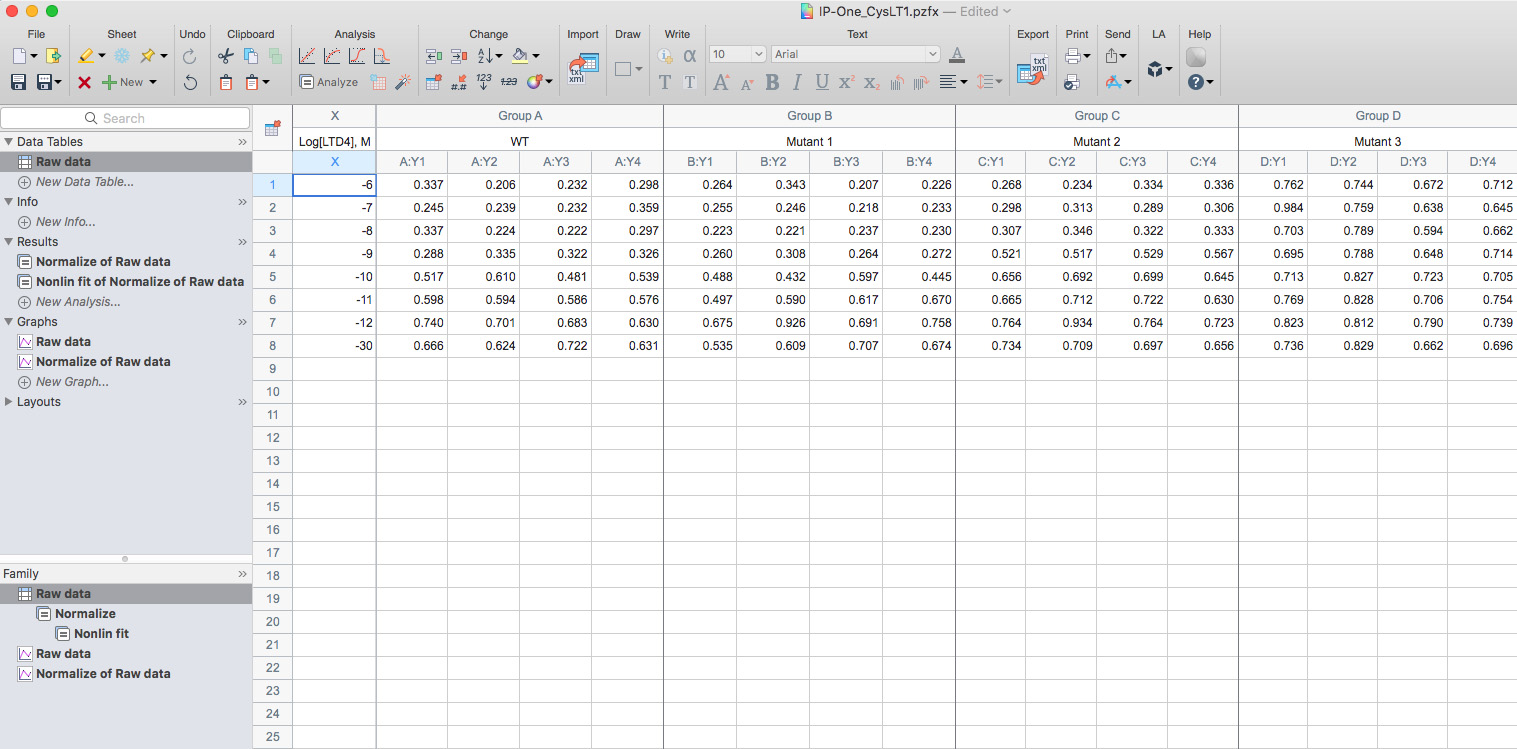
Task: Select Nonlin fit in Family panel
Action: pos(101,634)
